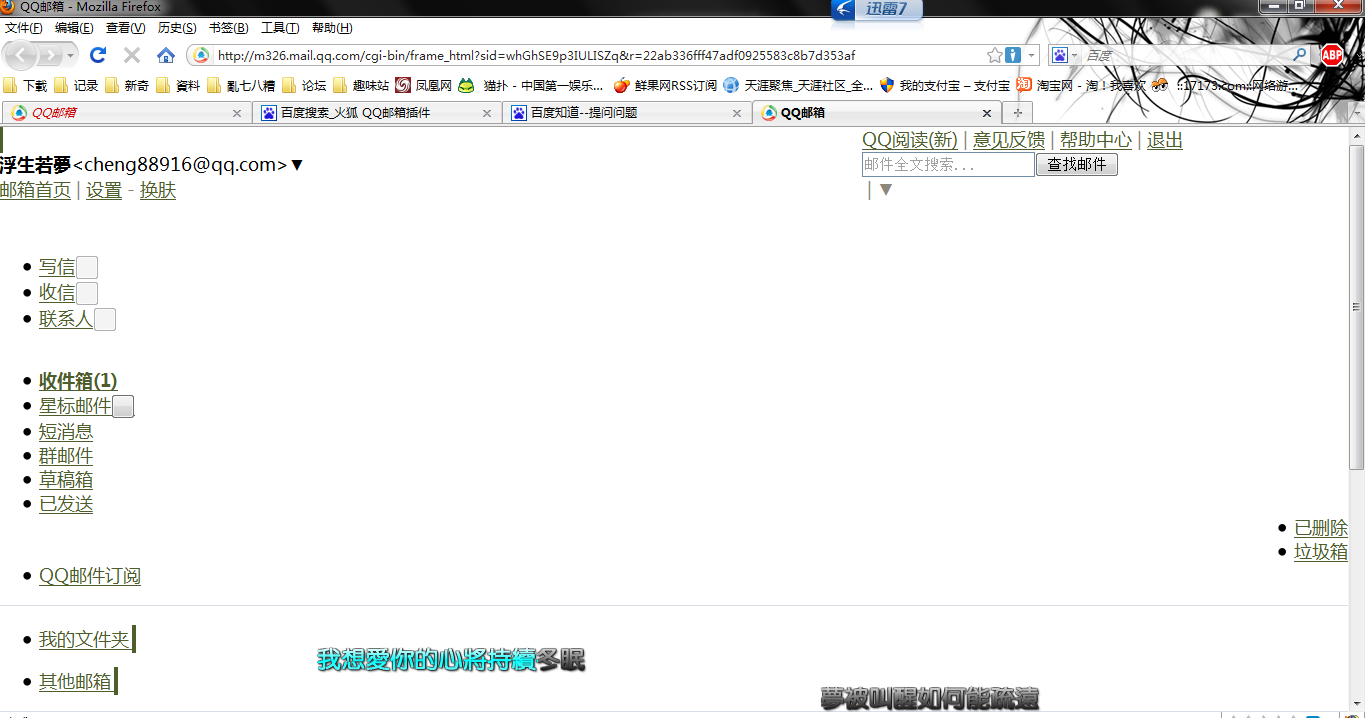Reload the page with the refresh icon
The image size is (1365, 718).
click(x=97, y=55)
